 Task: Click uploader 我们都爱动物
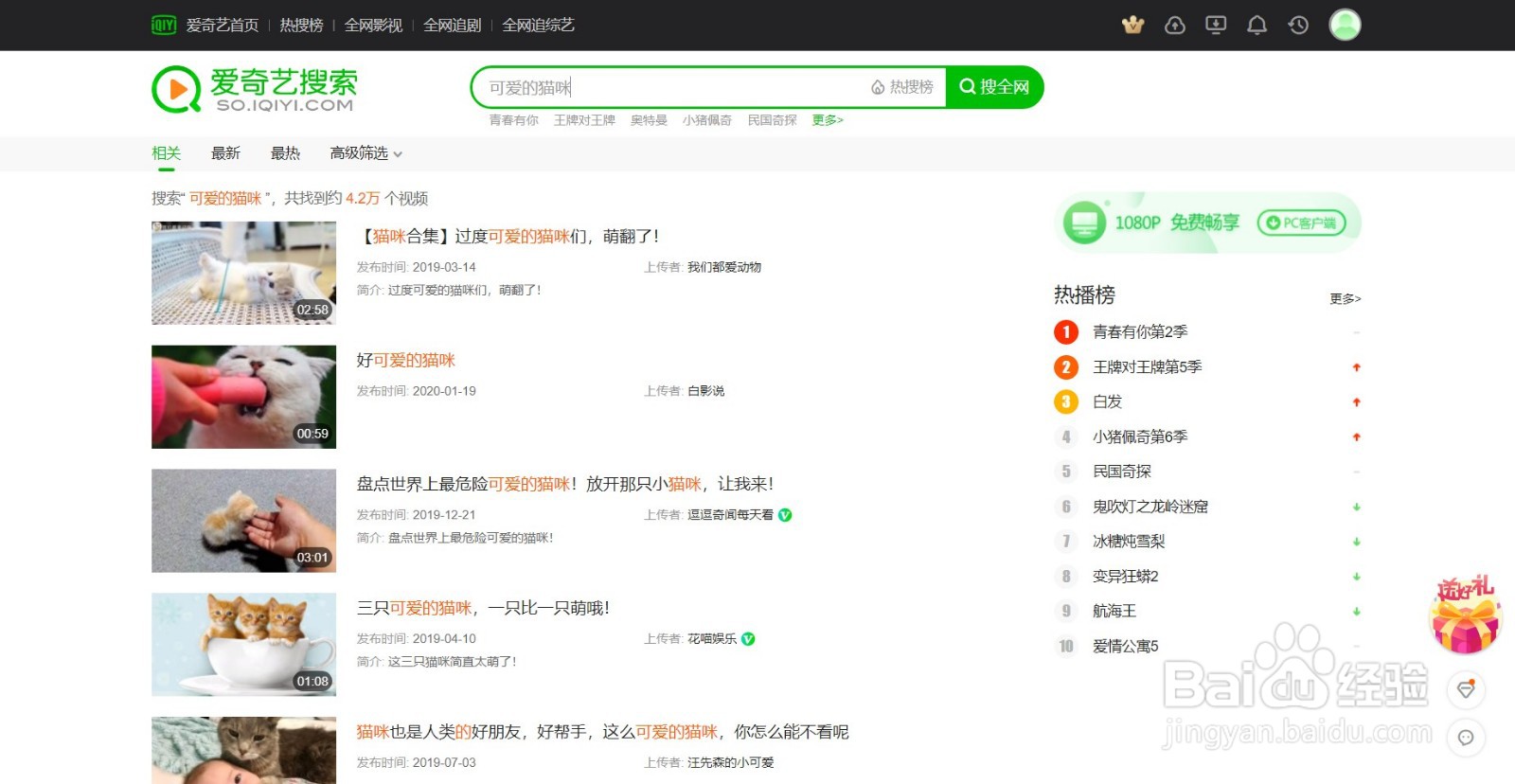(724, 268)
